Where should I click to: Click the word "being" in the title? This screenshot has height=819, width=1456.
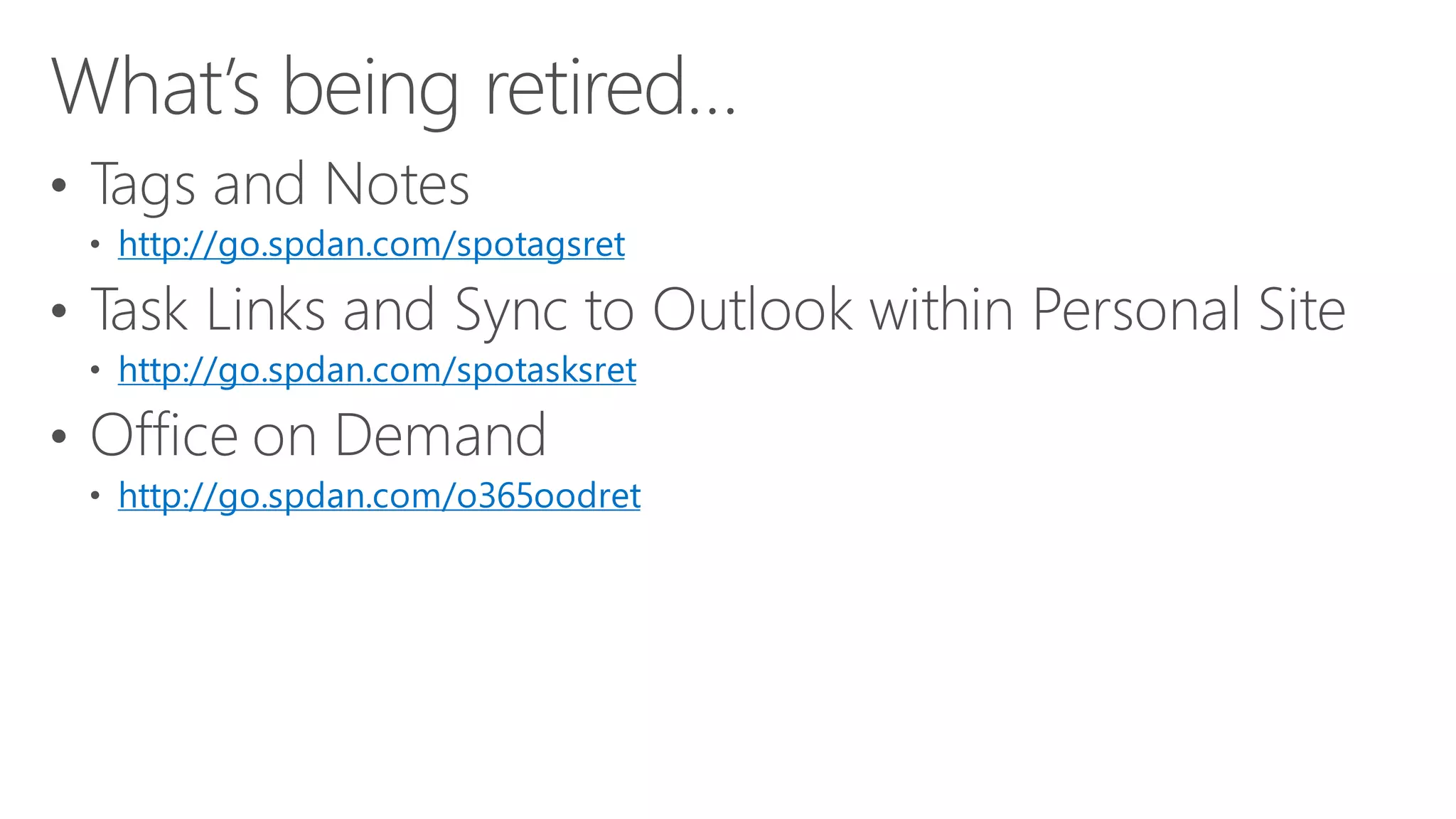click(370, 87)
